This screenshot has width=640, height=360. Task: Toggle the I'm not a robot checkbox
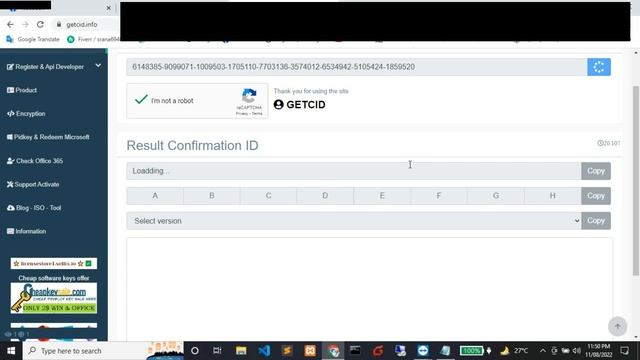click(141, 100)
